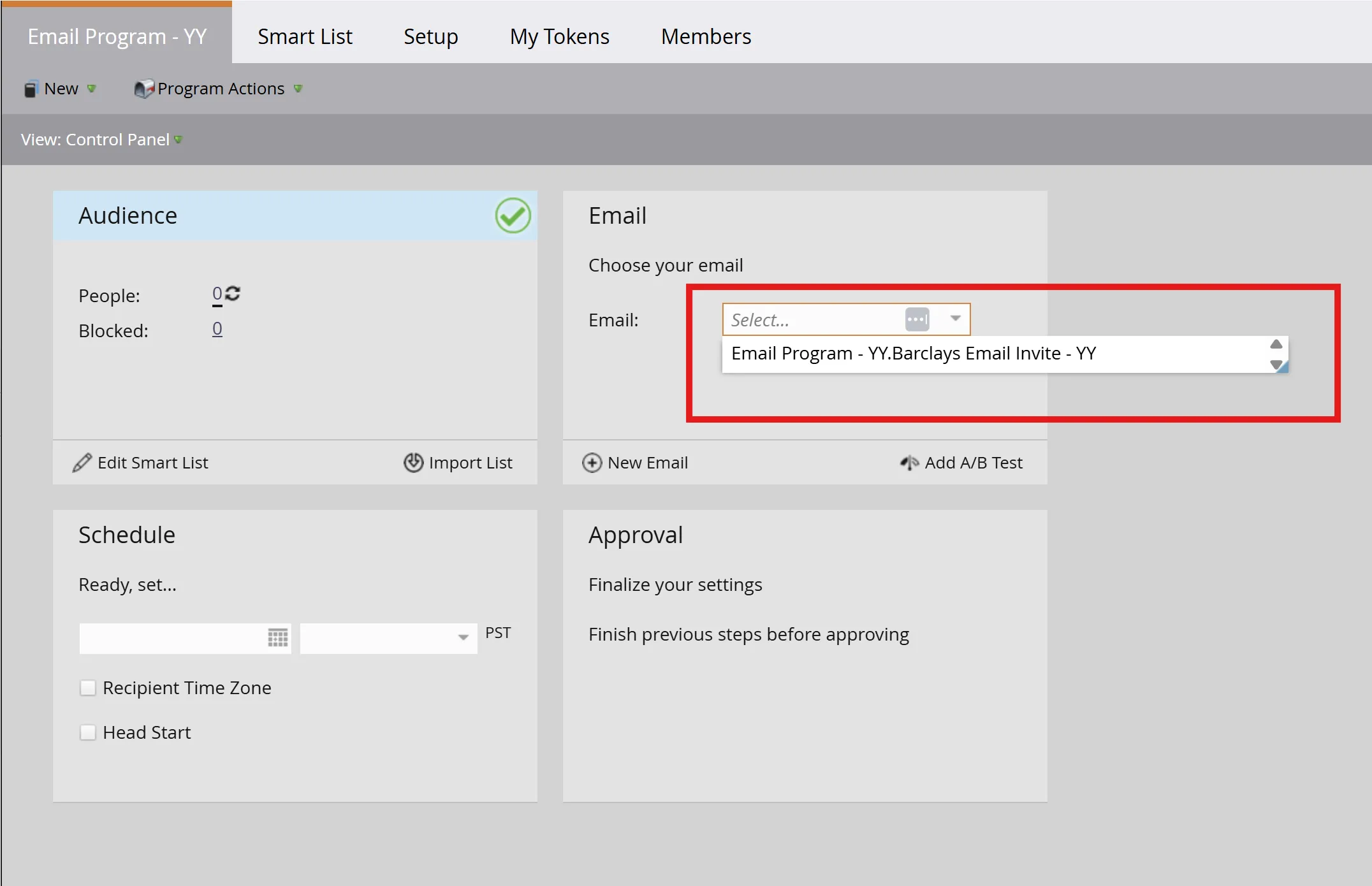The height and width of the screenshot is (886, 1372).
Task: Click the plus icon for New Email
Action: 592,463
